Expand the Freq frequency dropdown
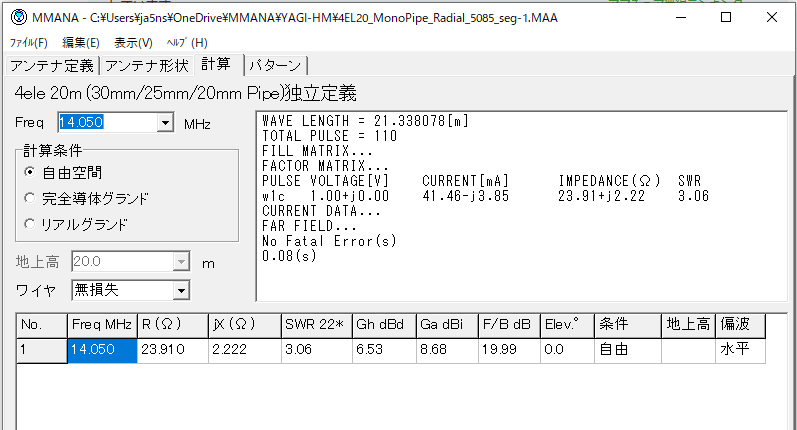This screenshot has height=430, width=797. click(x=165, y=122)
